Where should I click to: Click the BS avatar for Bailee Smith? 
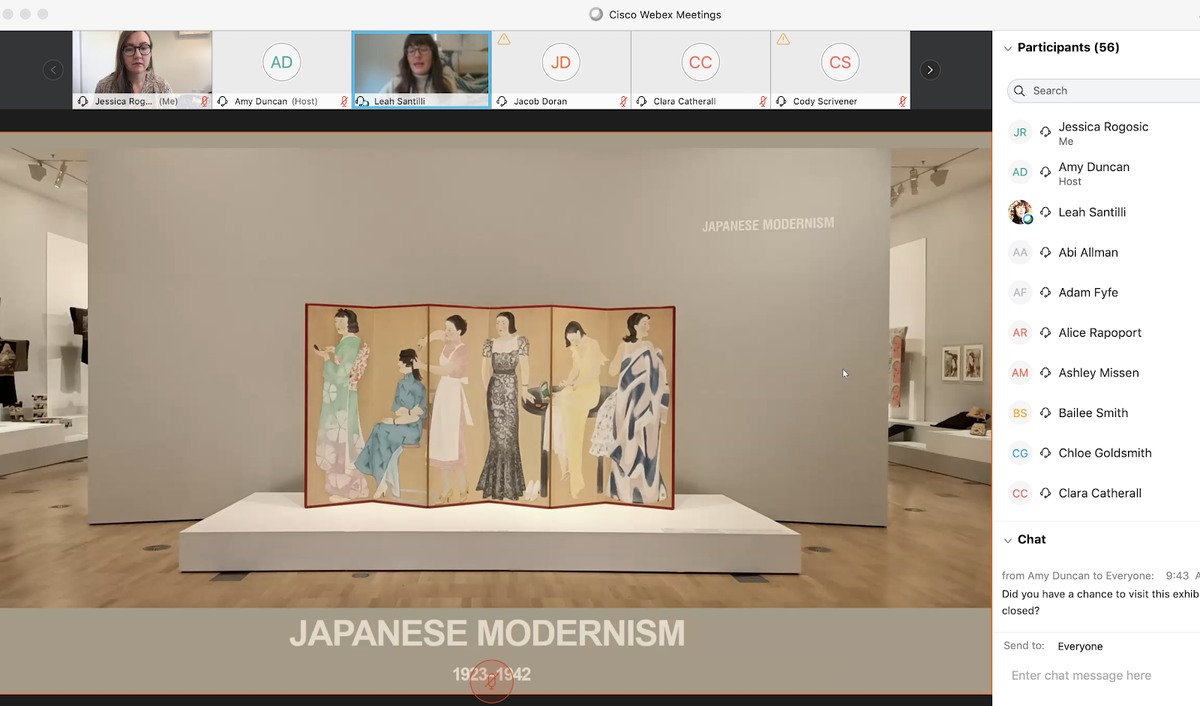pos(1020,412)
